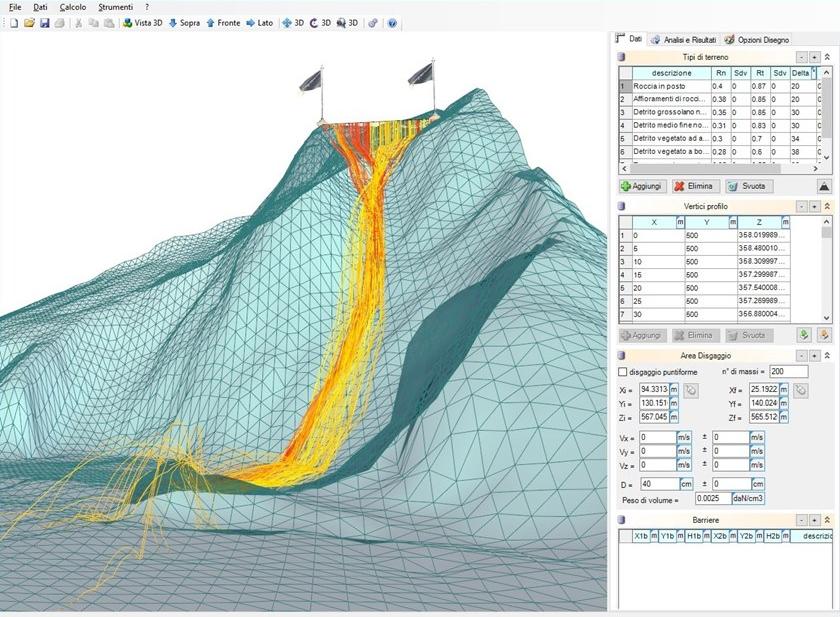
Task: Click the new file icon
Action: 14,22
